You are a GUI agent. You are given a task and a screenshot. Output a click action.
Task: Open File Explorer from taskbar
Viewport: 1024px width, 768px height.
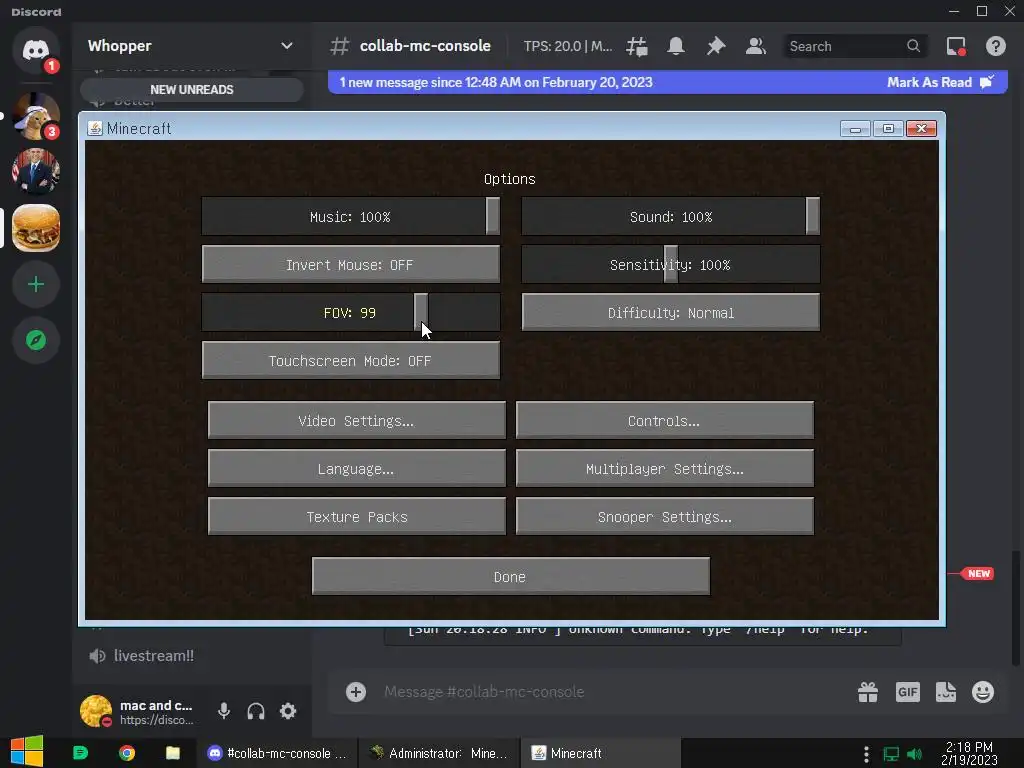pyautogui.click(x=172, y=753)
